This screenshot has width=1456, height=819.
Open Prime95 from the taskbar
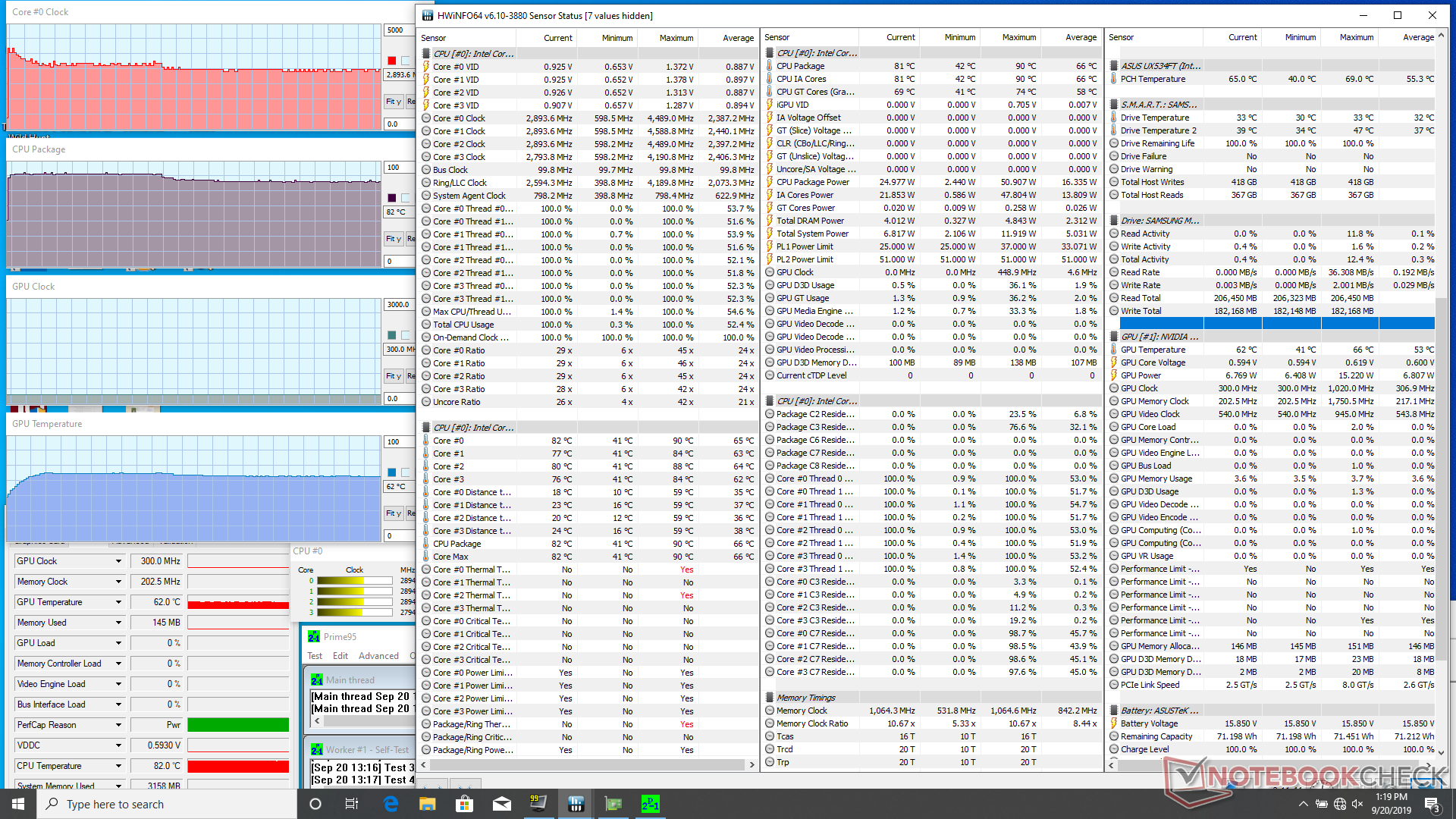point(650,804)
